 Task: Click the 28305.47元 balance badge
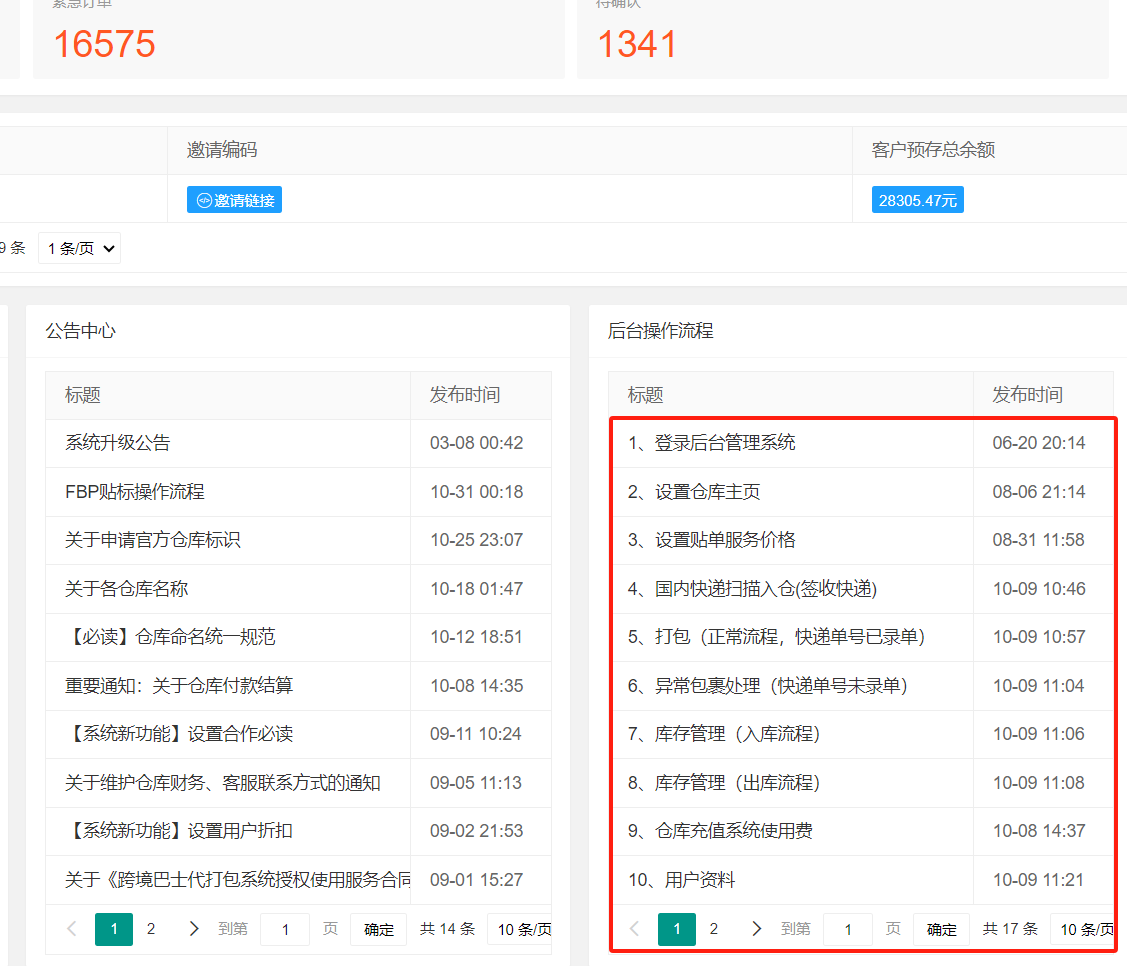917,200
